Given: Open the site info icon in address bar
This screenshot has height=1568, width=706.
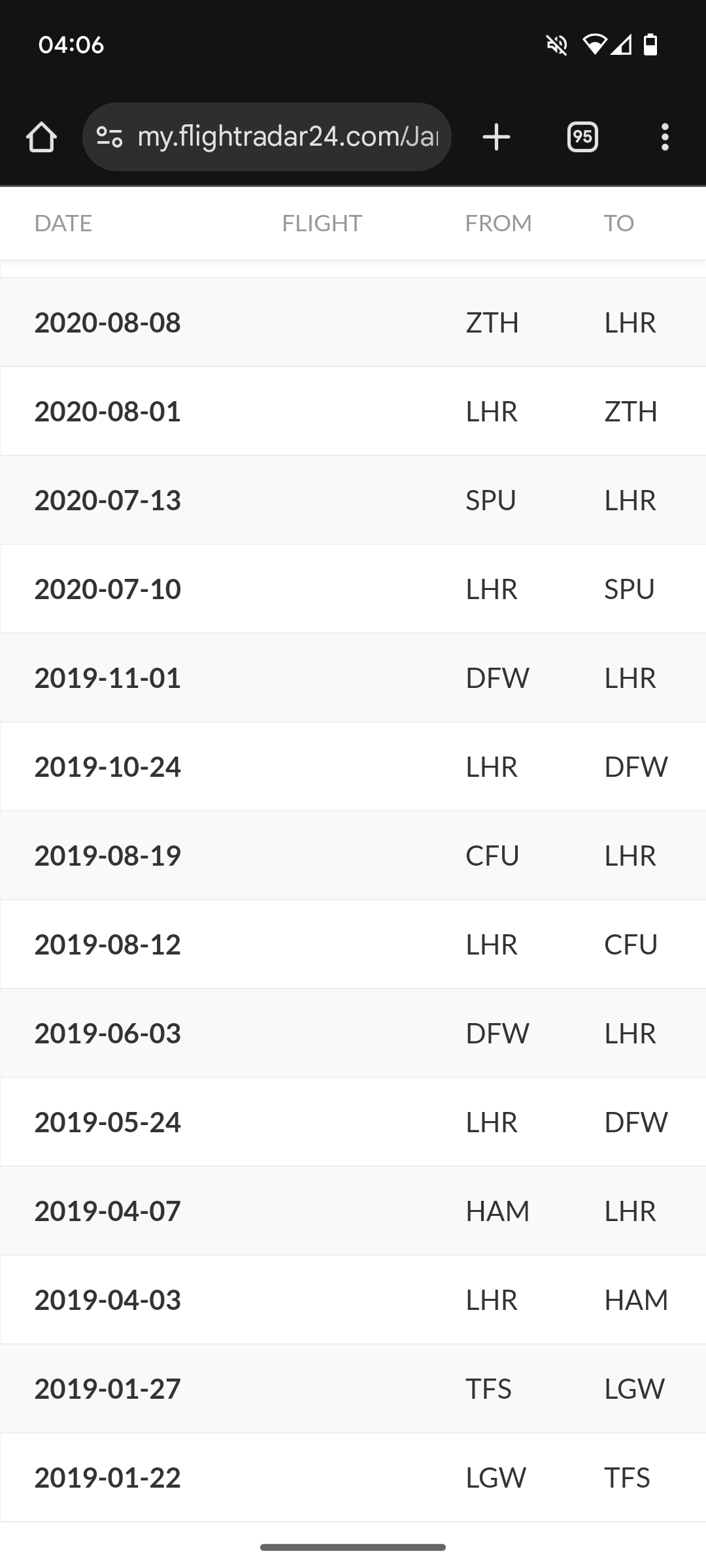Looking at the screenshot, I should pos(109,137).
